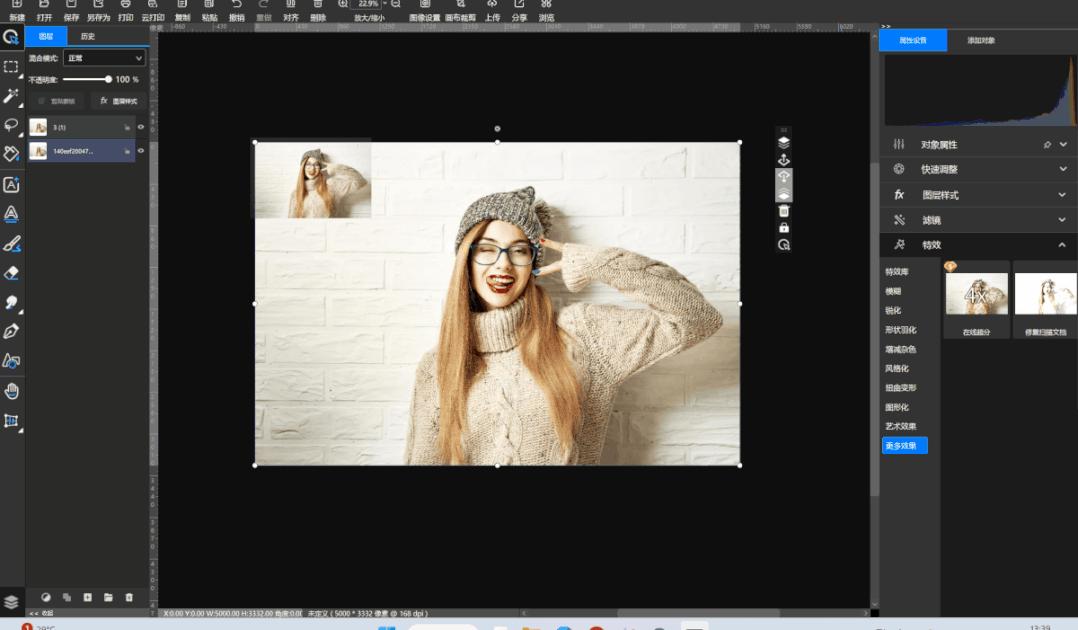Toggle visibility of the 140eef20047 layer

click(x=141, y=151)
